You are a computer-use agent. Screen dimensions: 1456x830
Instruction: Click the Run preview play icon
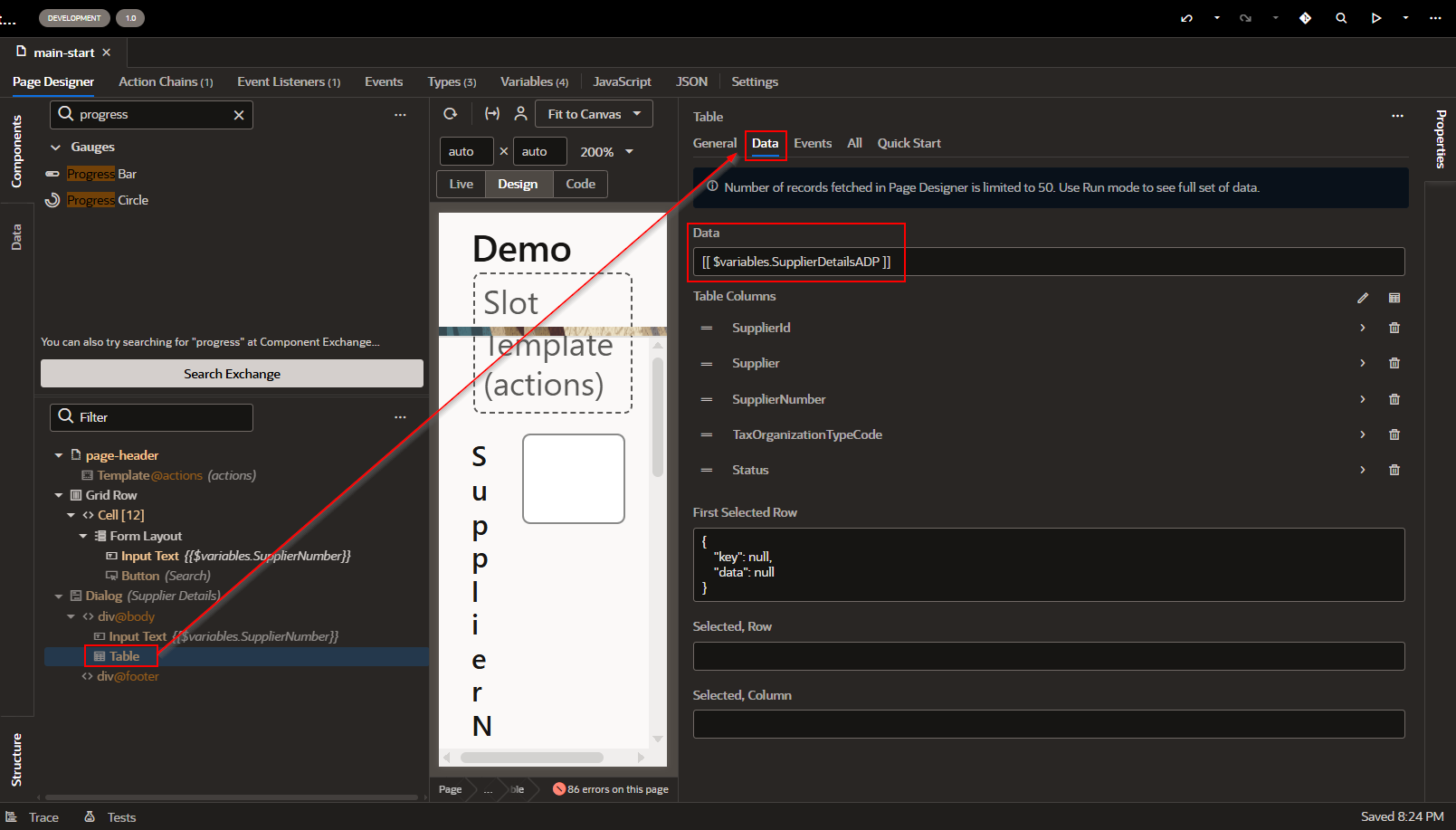click(1375, 18)
